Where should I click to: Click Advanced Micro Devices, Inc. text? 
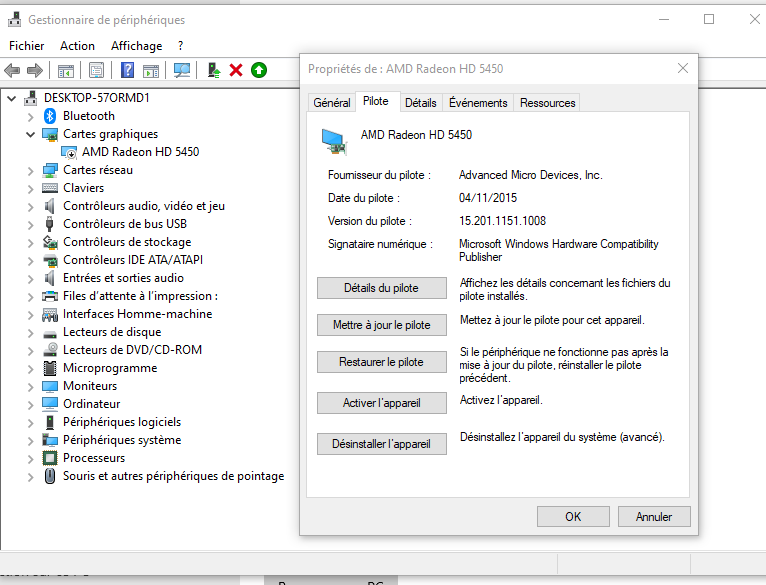click(x=531, y=175)
